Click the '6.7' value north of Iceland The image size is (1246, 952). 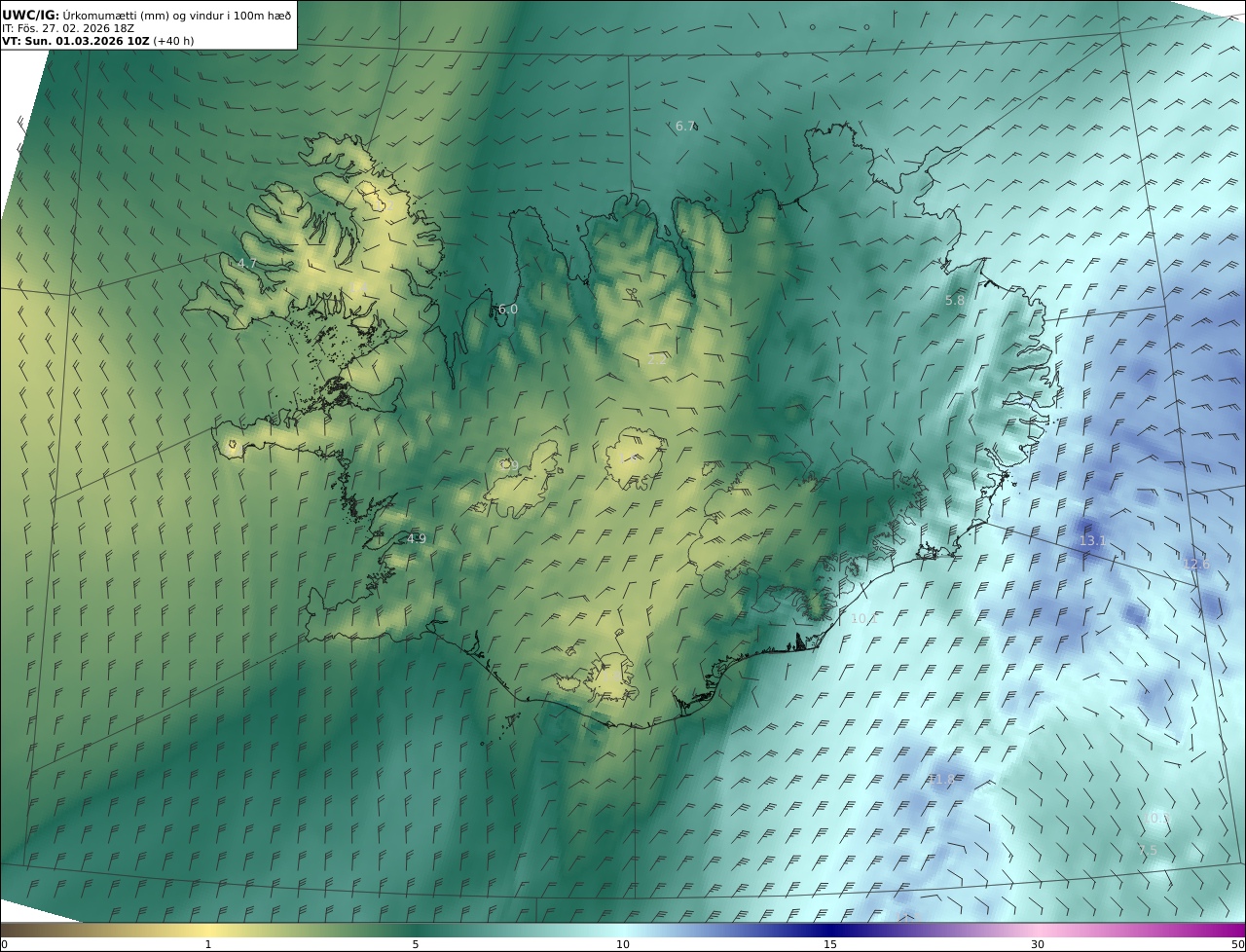pos(685,126)
